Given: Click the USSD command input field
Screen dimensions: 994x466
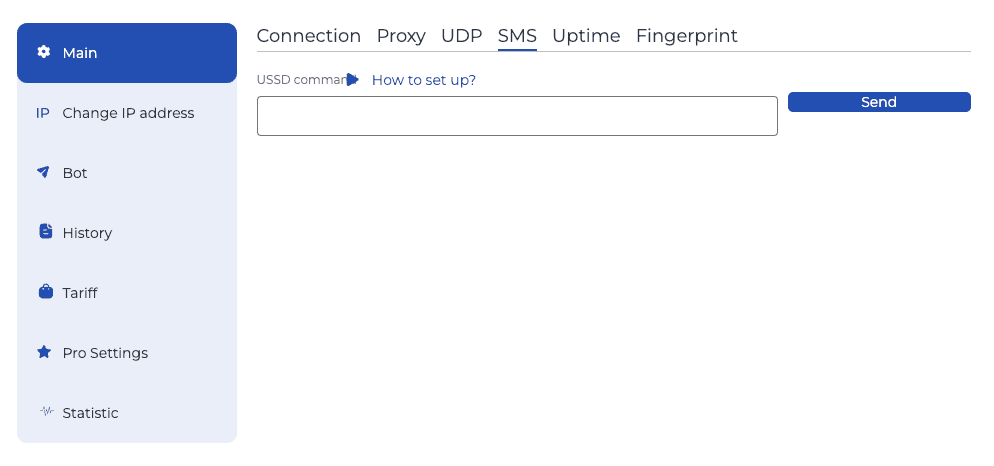Looking at the screenshot, I should pos(517,116).
